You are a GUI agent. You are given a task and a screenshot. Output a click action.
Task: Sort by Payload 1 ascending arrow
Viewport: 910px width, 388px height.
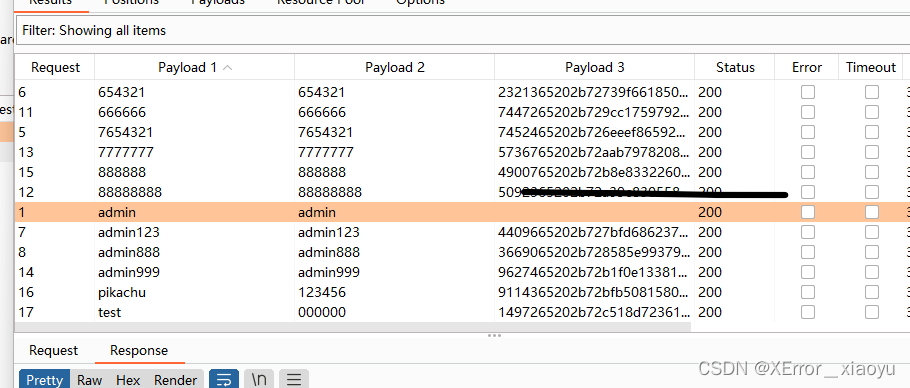pos(228,68)
